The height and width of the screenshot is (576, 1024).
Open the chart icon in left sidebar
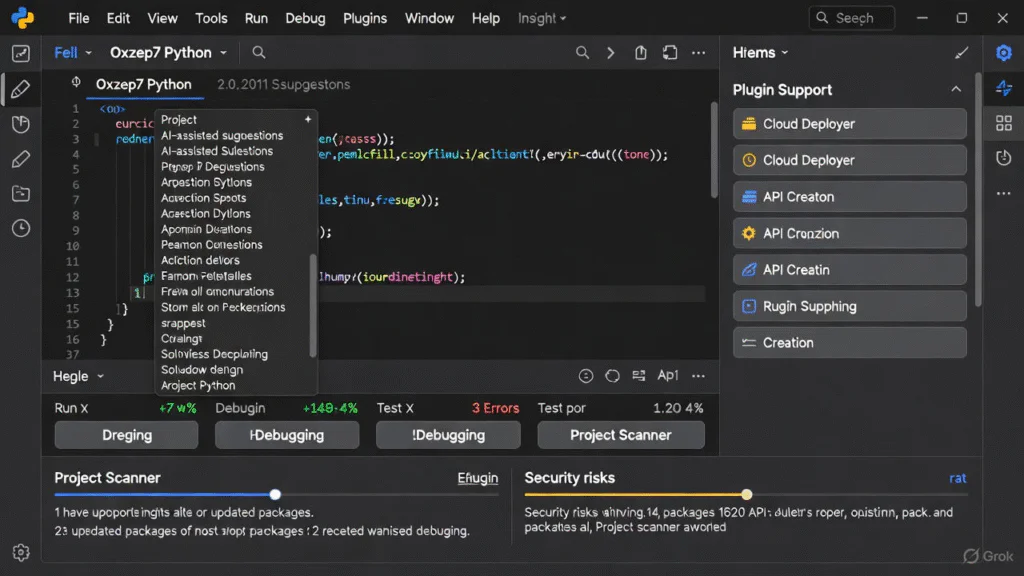(x=21, y=54)
